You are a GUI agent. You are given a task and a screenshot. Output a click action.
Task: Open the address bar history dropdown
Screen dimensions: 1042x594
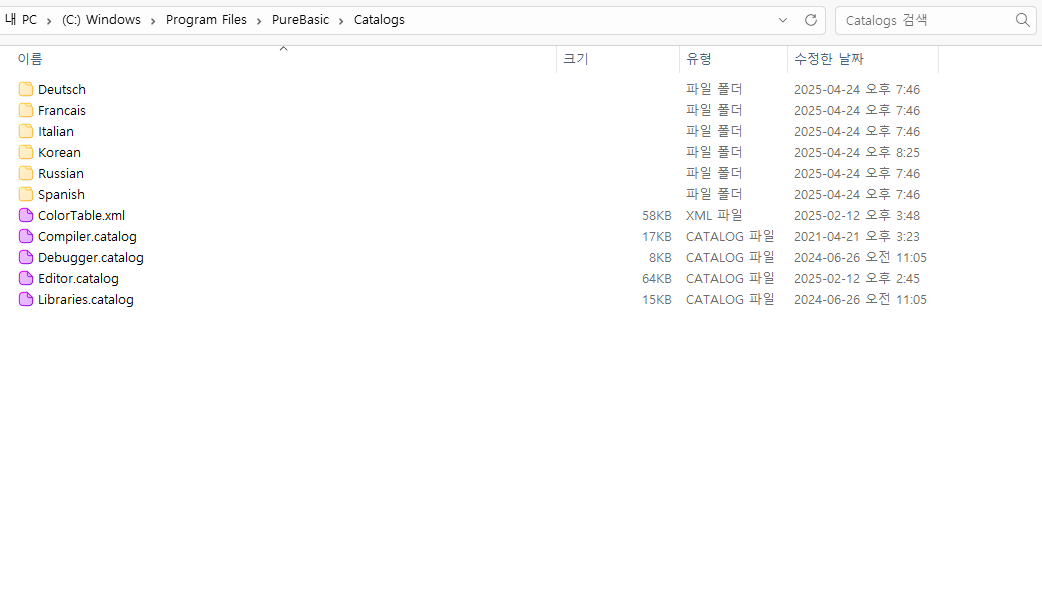[783, 20]
